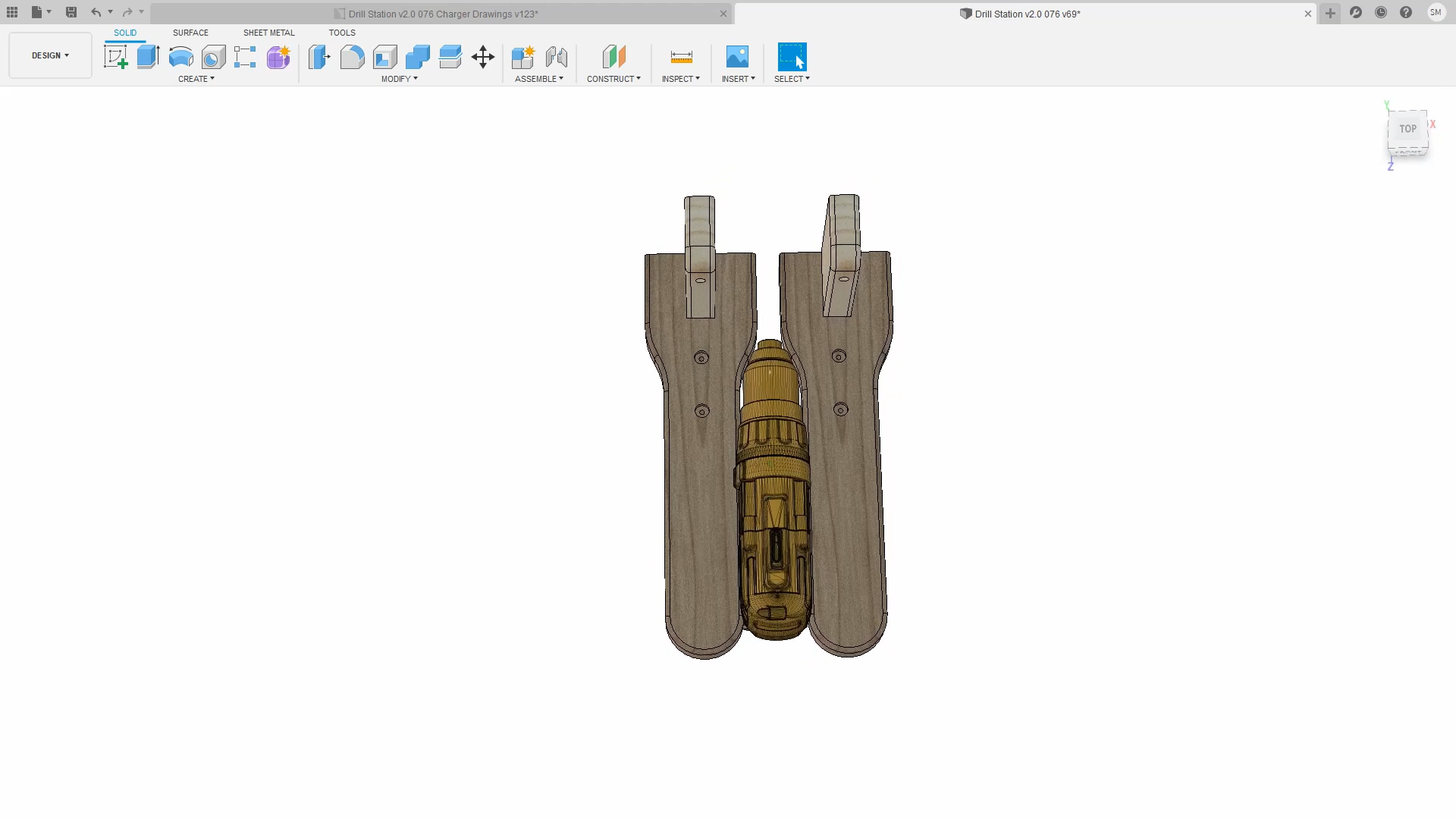
Task: Click the TOP face of ViewCube
Action: coord(1407,129)
